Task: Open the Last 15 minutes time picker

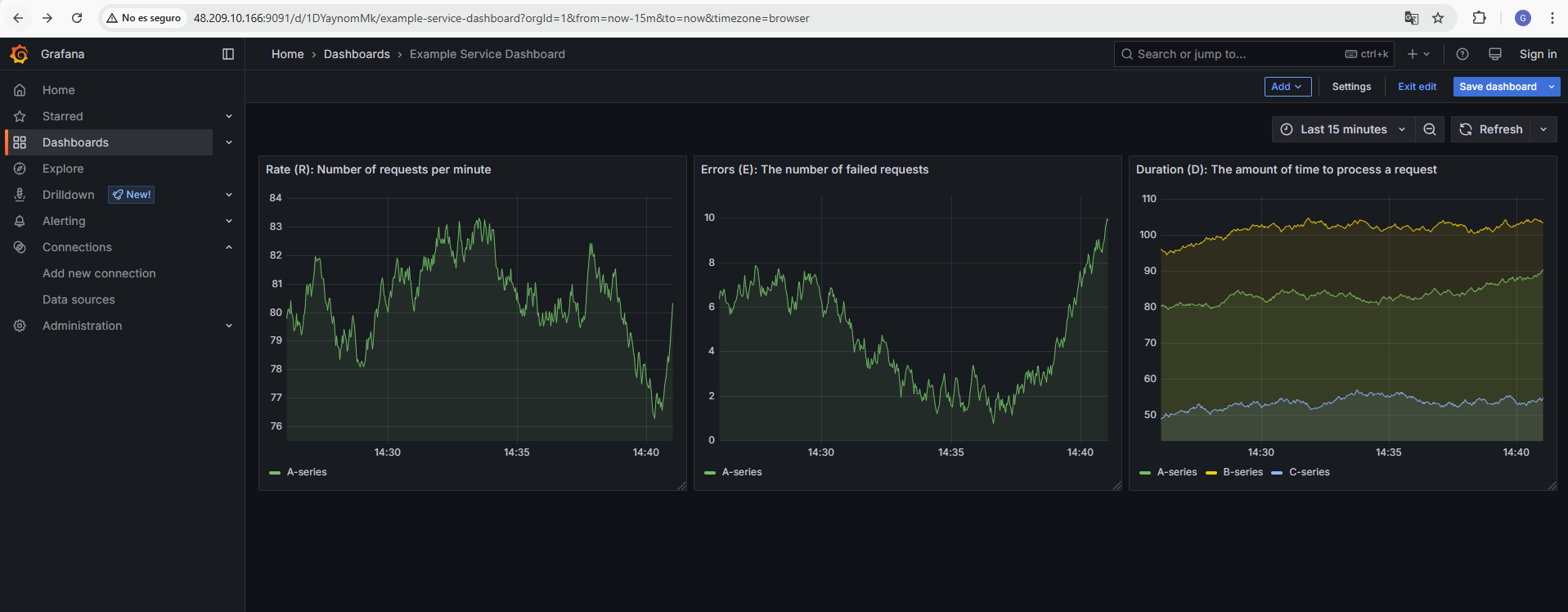Action: tap(1344, 129)
